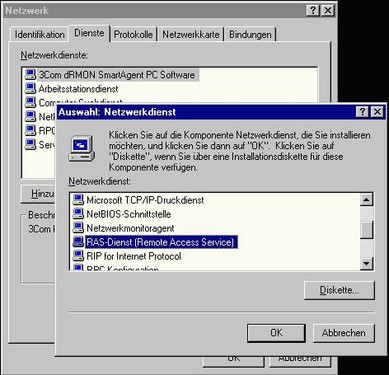The width and height of the screenshot is (389, 375).
Task: Click the service list scroll down arrow
Action: point(367,264)
